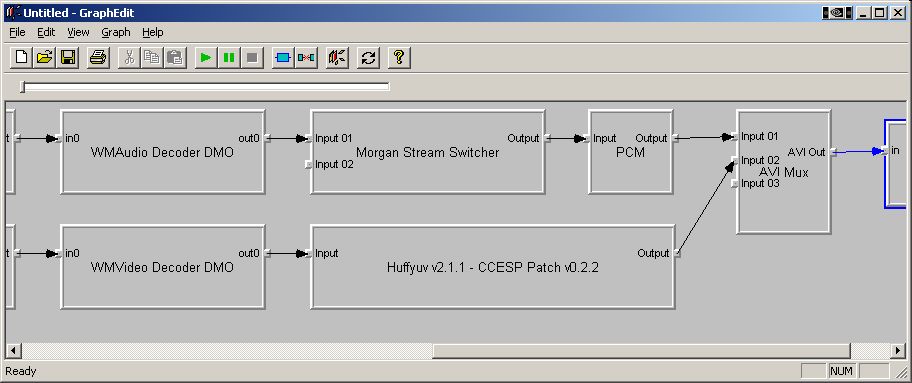
Task: Click the Insert Filter toolbar icon
Action: 283,58
